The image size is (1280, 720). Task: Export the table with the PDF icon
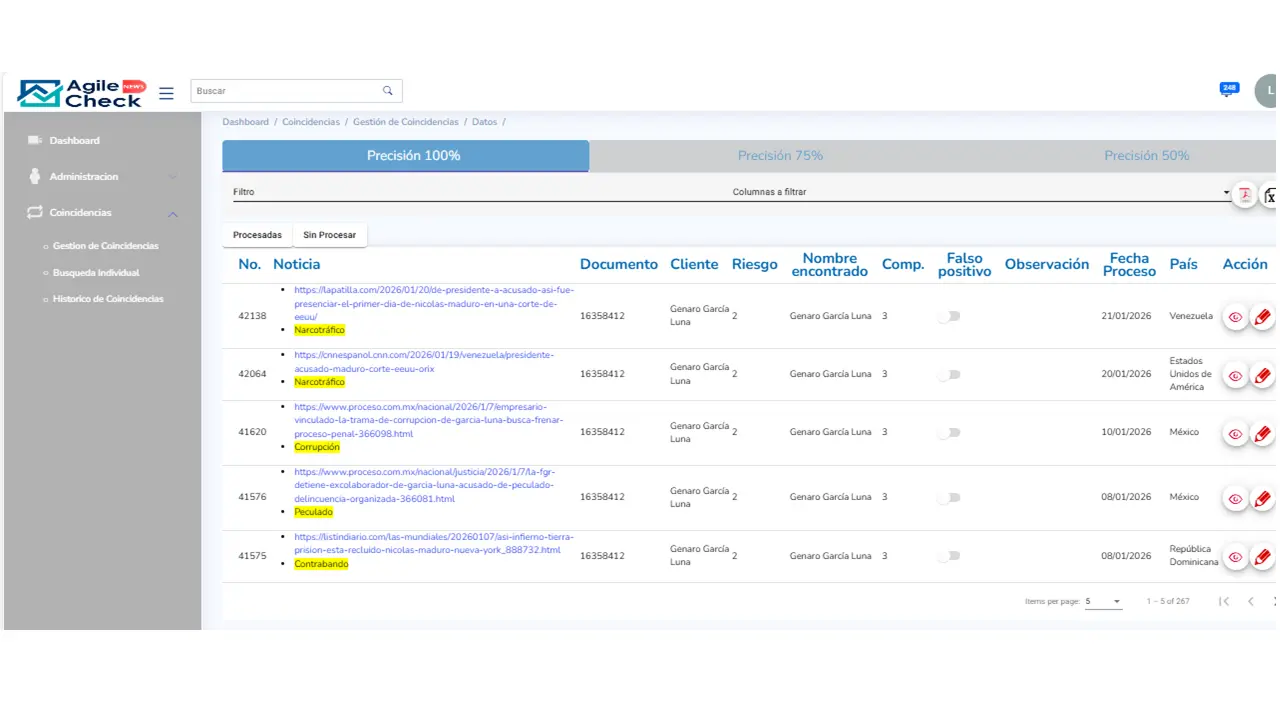1245,195
